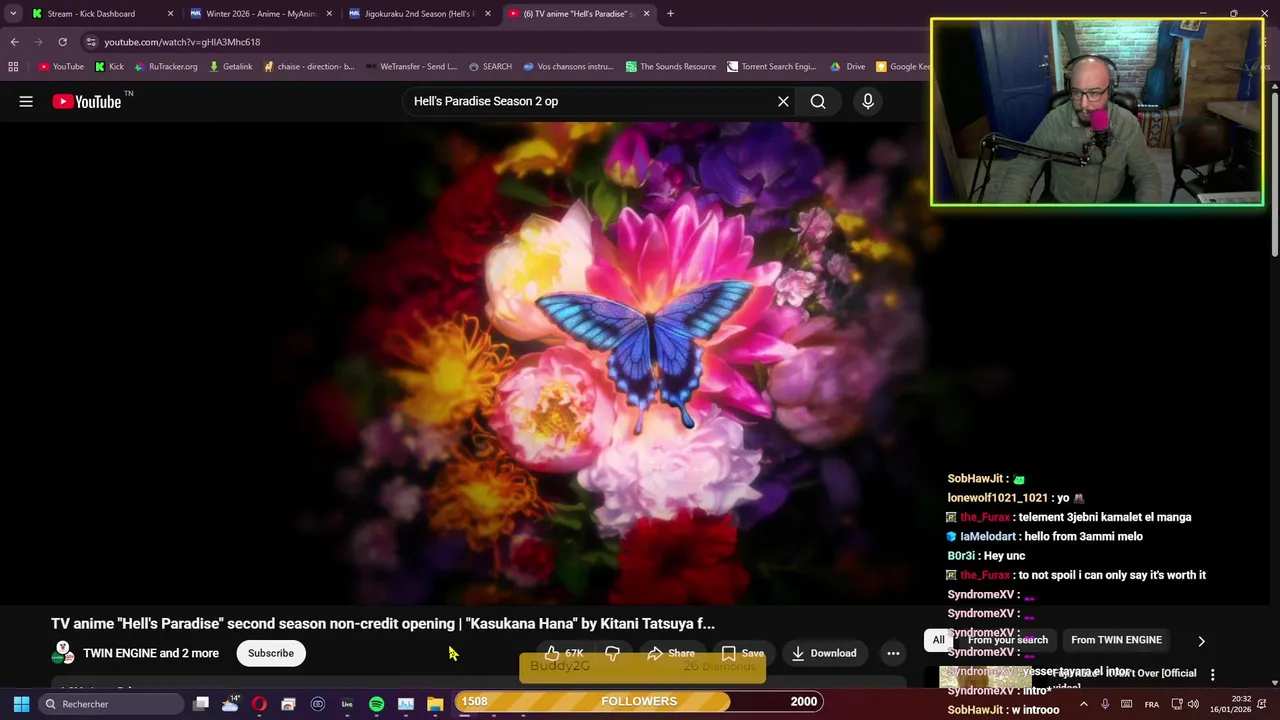Select the "From TWIN ENGINE" filter chip
The image size is (1280, 720).
(x=1116, y=640)
